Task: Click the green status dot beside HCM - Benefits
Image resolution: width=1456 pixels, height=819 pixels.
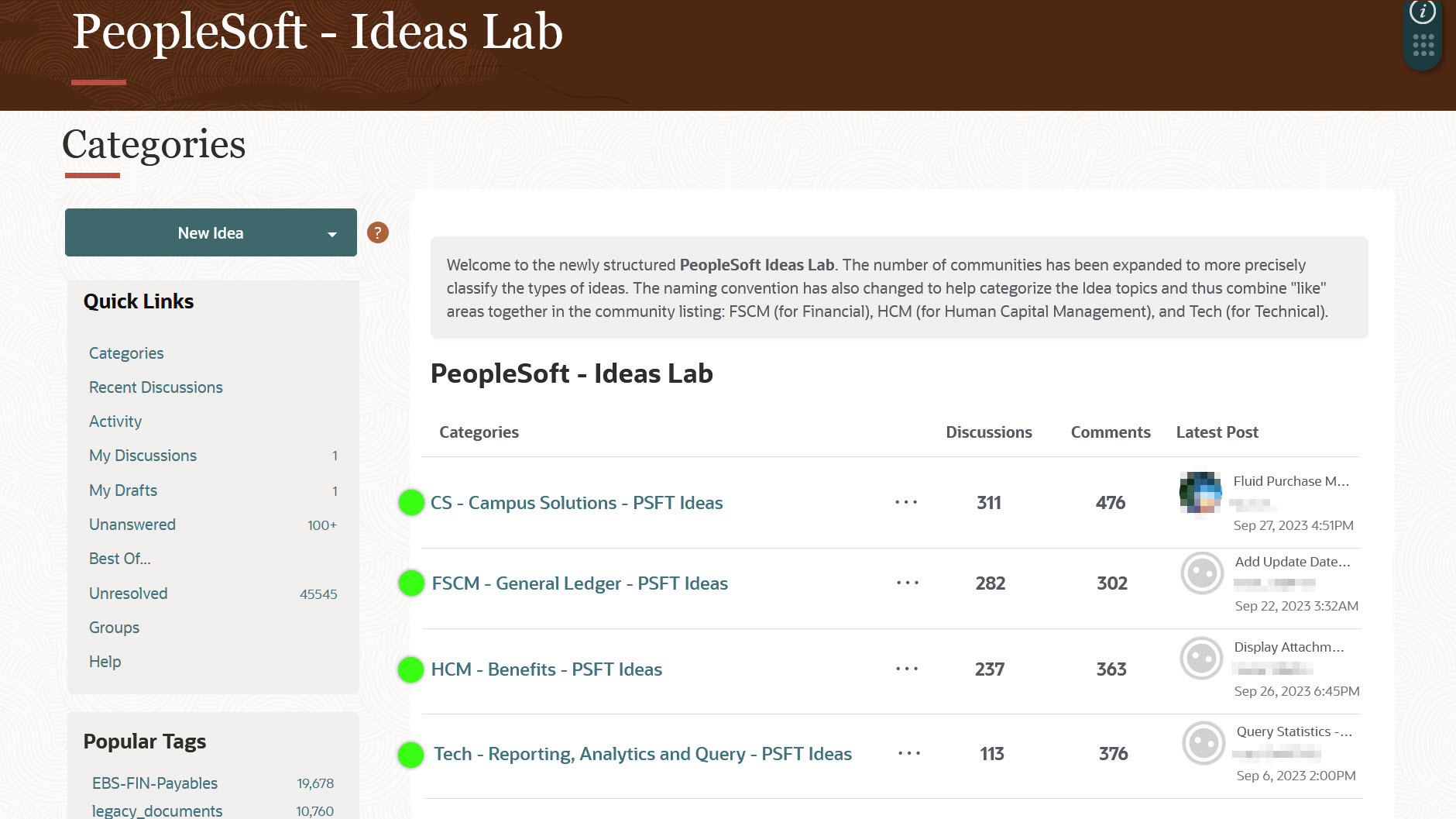Action: tap(411, 669)
